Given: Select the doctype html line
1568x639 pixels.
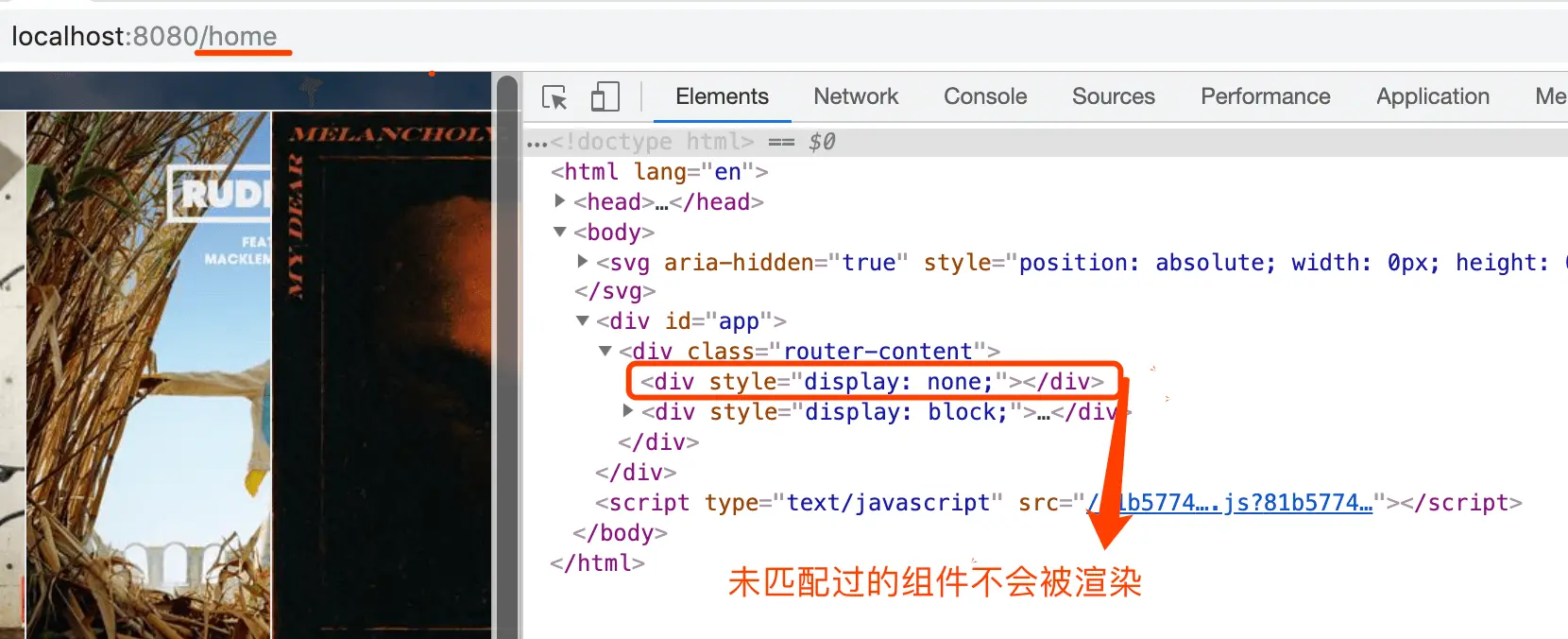Looking at the screenshot, I should 652,142.
